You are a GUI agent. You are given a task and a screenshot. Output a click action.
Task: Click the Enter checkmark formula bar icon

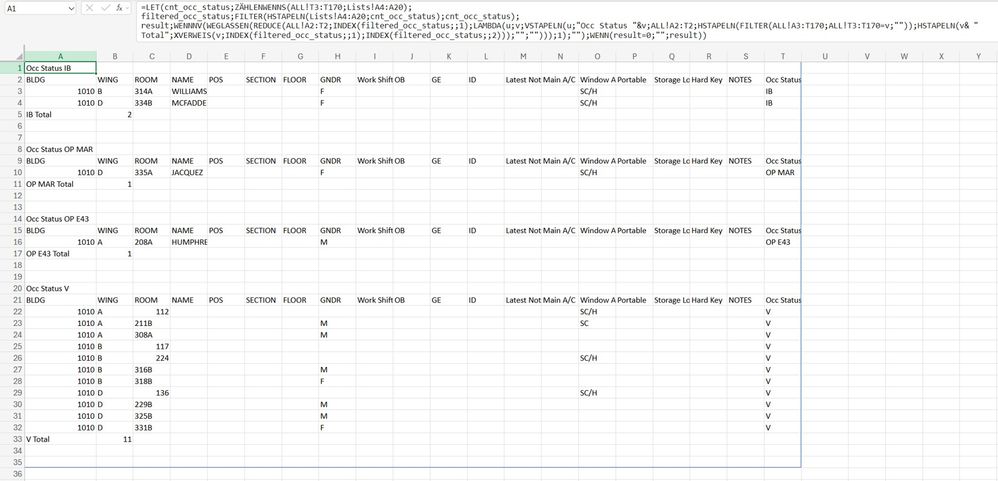tap(104, 8)
